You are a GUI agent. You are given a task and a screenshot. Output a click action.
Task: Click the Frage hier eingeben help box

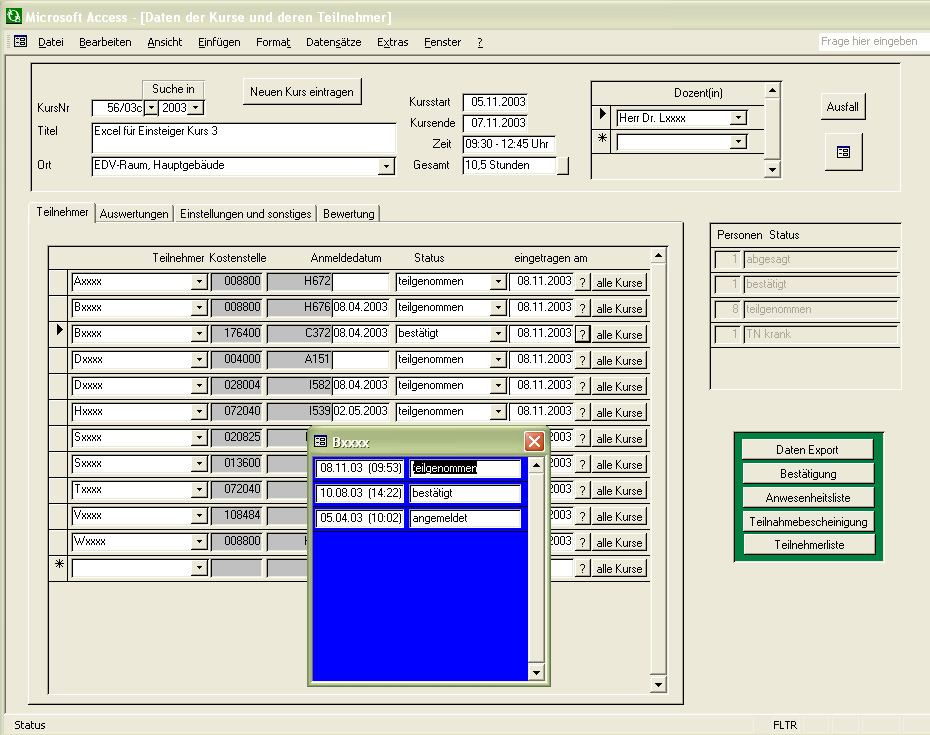pyautogui.click(x=873, y=42)
